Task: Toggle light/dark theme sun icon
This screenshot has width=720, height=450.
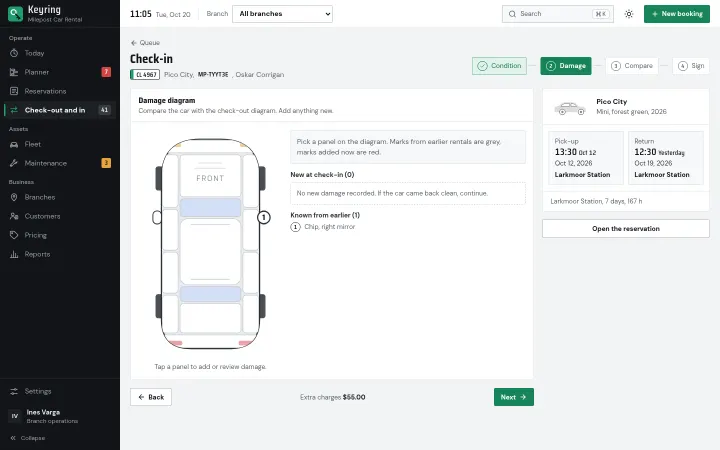Action: pyautogui.click(x=629, y=14)
